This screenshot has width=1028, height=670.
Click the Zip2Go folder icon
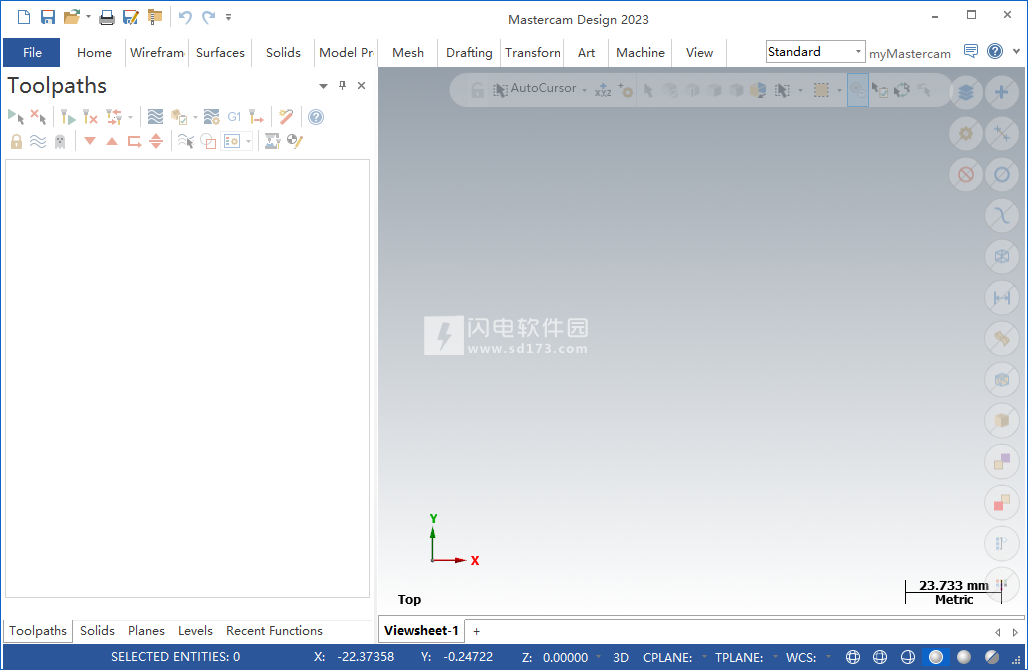[x=155, y=17]
